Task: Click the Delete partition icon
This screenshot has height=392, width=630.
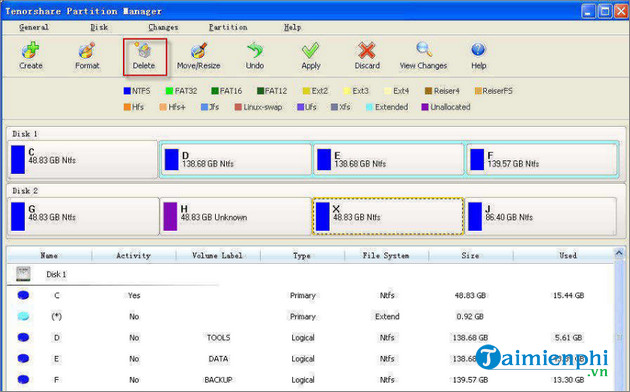Action: click(x=143, y=50)
